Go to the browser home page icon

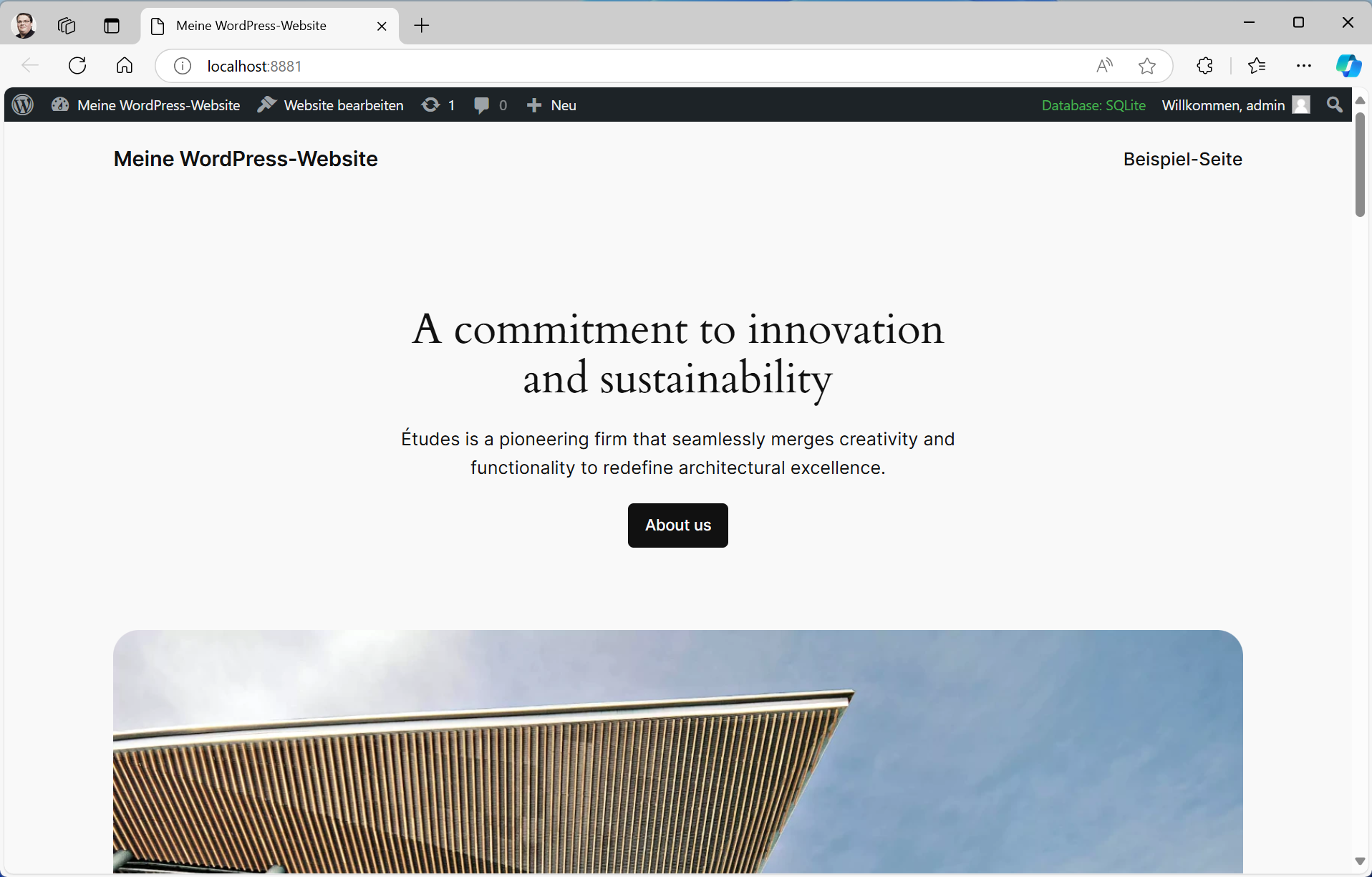coord(125,66)
